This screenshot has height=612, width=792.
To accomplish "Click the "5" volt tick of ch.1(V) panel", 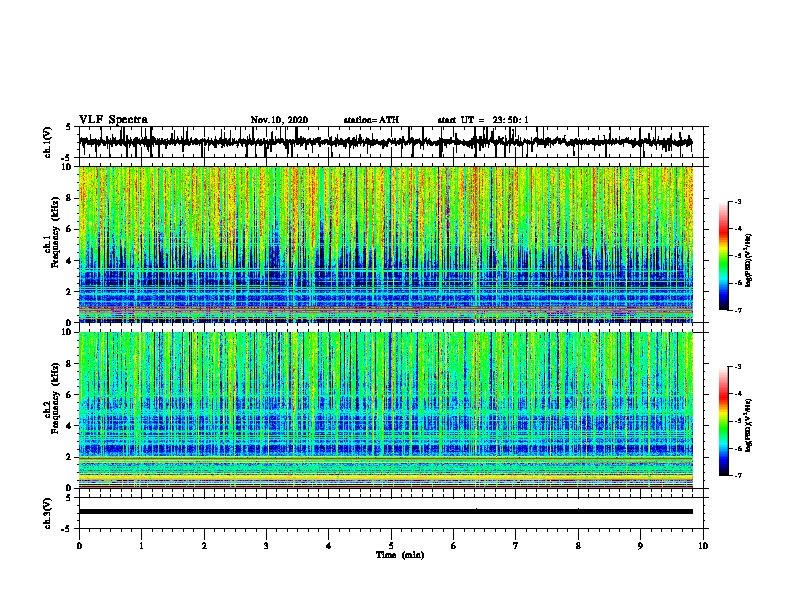I will [68, 127].
